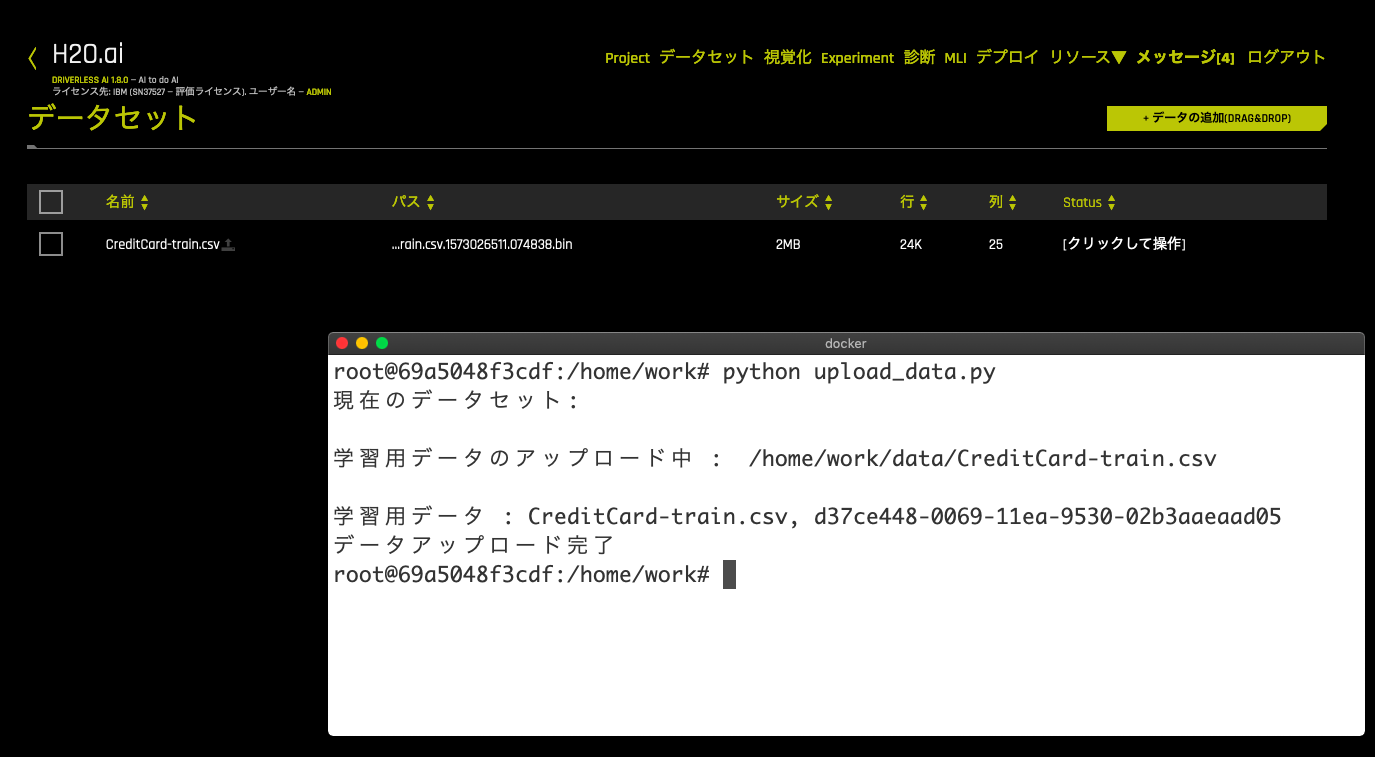The width and height of the screenshot is (1375, 757).
Task: Click the 2MB size value
Action: coord(788,244)
